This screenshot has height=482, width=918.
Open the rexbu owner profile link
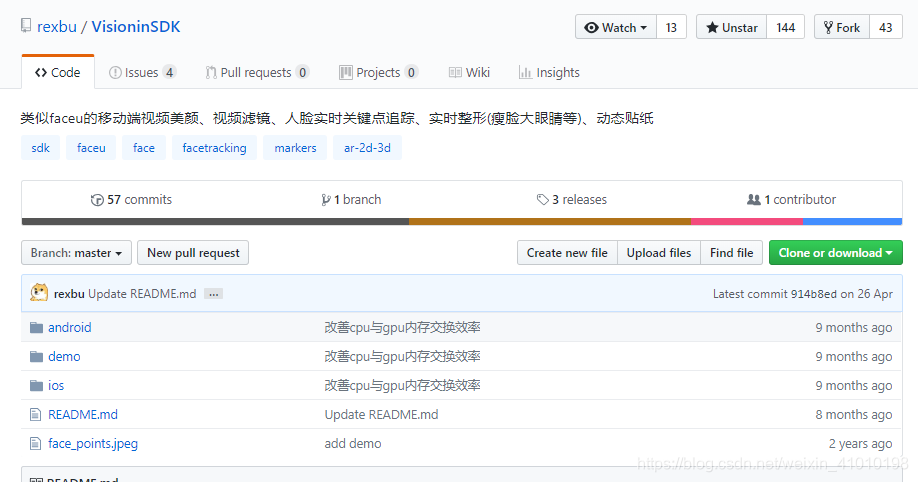pos(57,27)
